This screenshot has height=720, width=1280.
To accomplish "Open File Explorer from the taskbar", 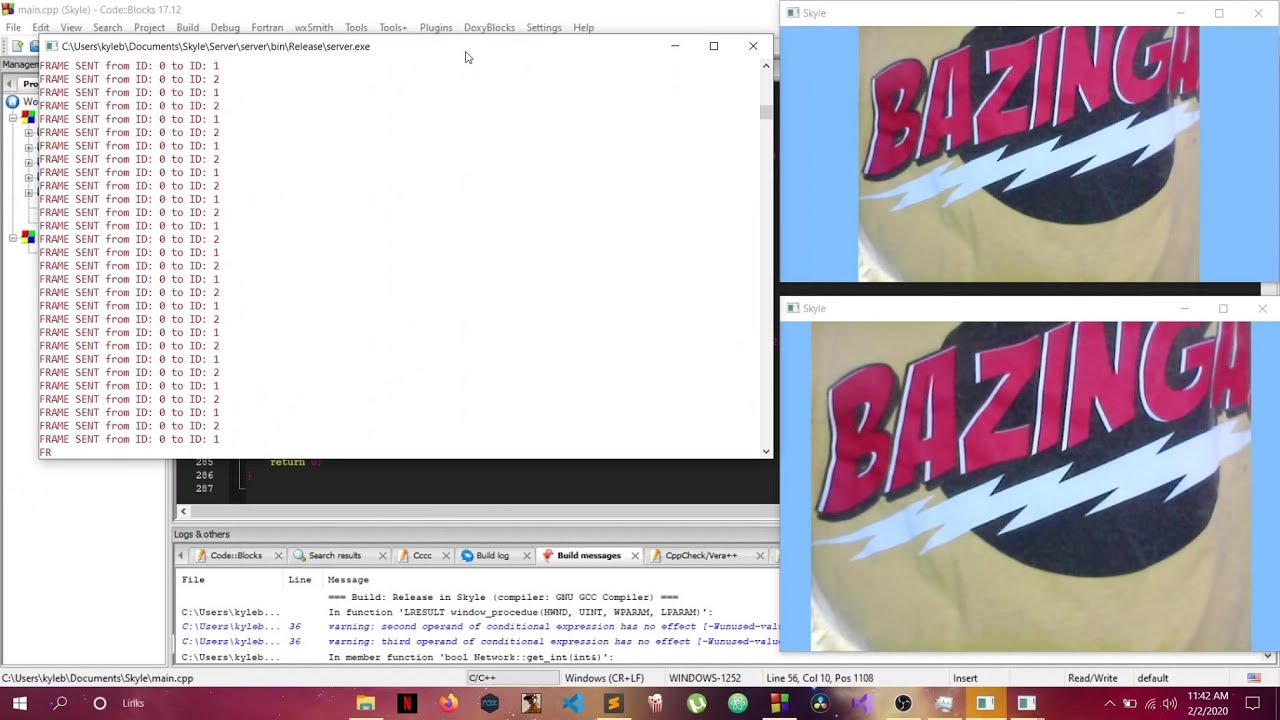I will [365, 704].
